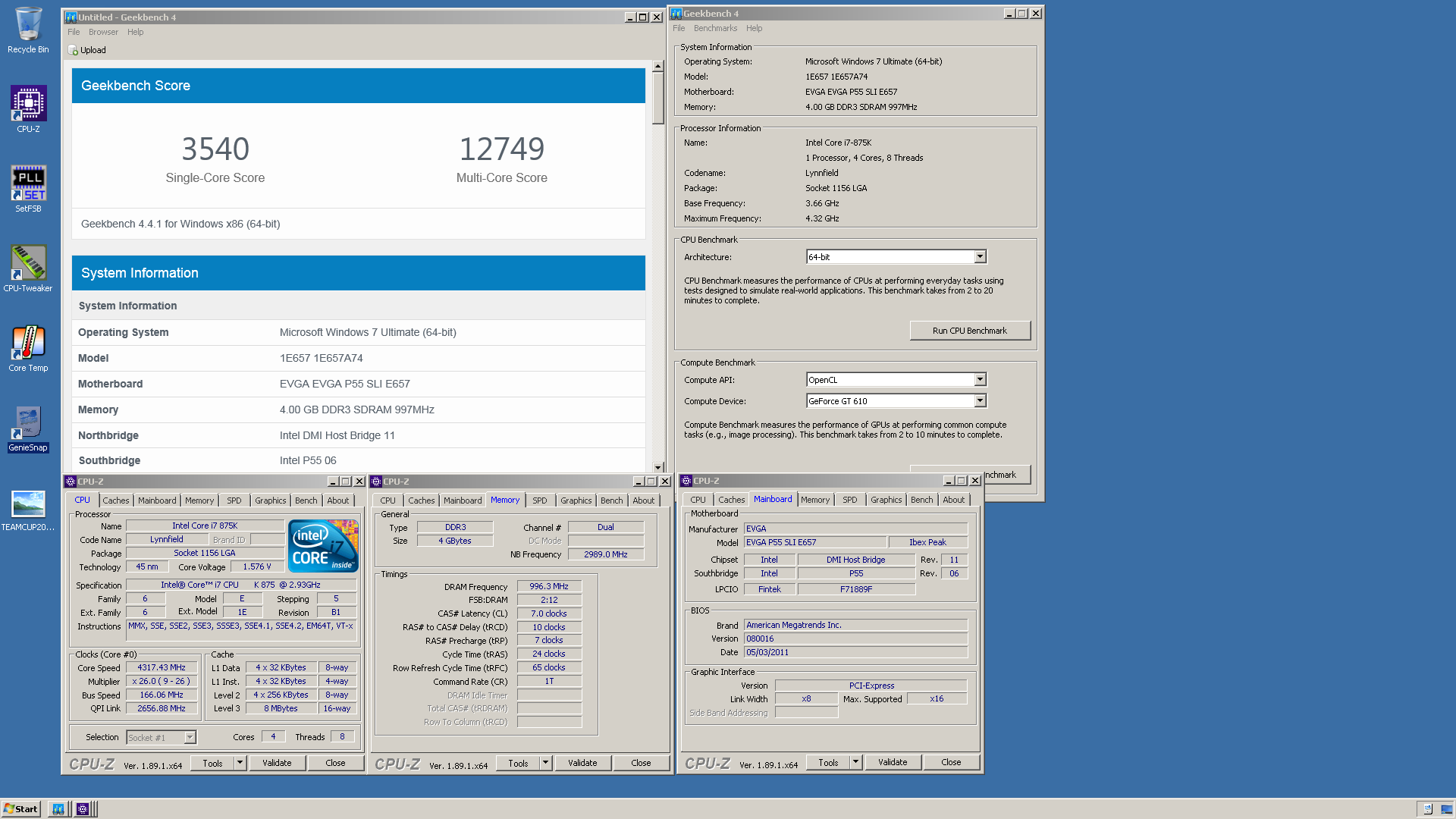1456x819 pixels.
Task: Open the Windows Start button
Action: pyautogui.click(x=20, y=809)
